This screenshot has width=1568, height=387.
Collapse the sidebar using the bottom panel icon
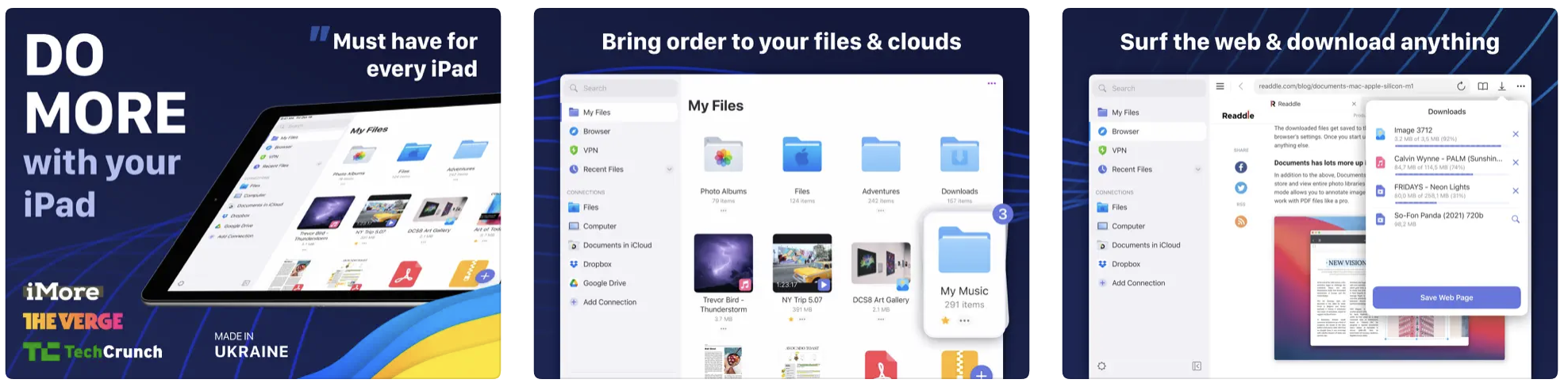1197,366
